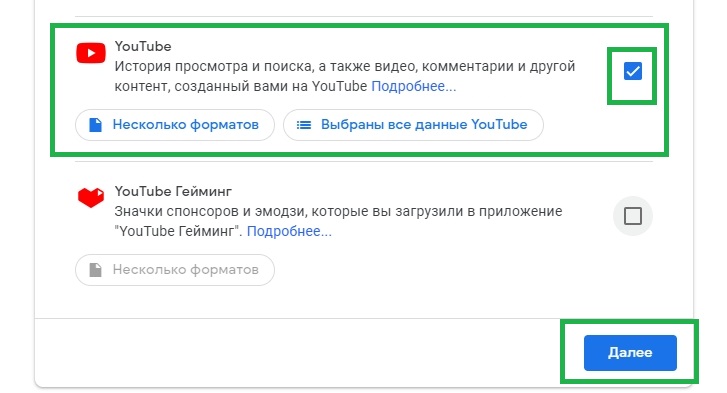Image resolution: width=727 pixels, height=393 pixels.
Task: Enable the YouTube Гейминг checkbox
Action: tap(632, 216)
